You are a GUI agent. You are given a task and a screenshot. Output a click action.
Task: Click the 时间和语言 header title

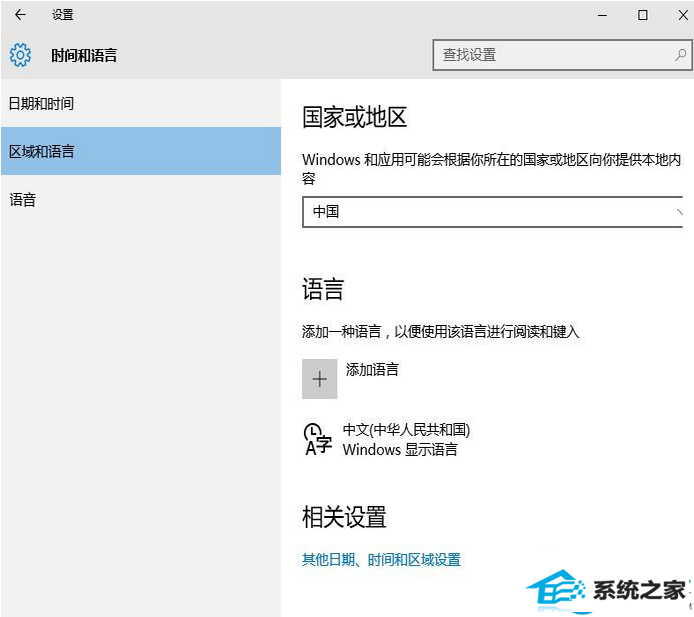click(84, 55)
